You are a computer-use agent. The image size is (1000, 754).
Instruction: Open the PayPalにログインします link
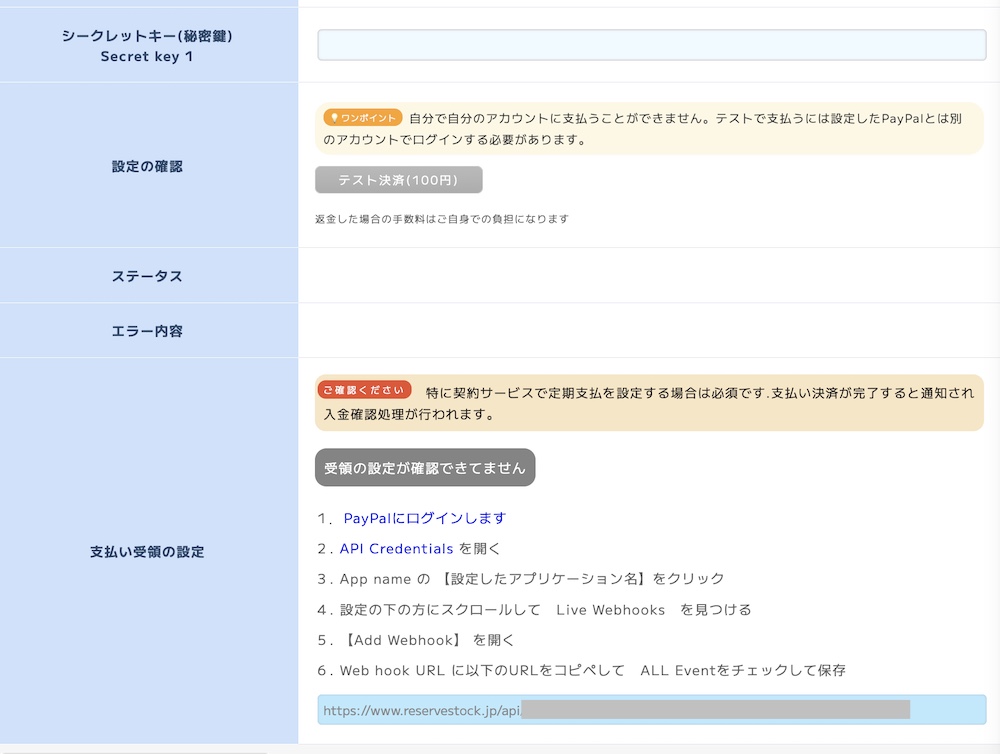click(424, 518)
